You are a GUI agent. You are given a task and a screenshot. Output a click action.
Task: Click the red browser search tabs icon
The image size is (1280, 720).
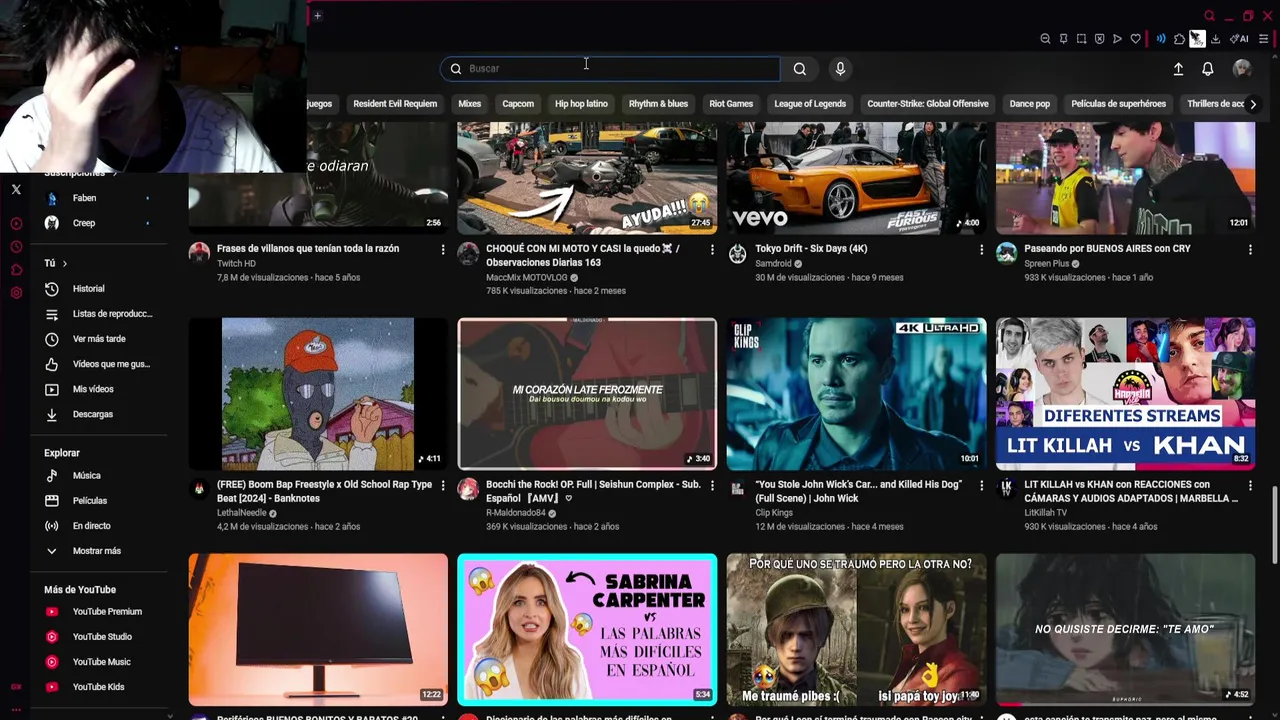coord(1209,16)
